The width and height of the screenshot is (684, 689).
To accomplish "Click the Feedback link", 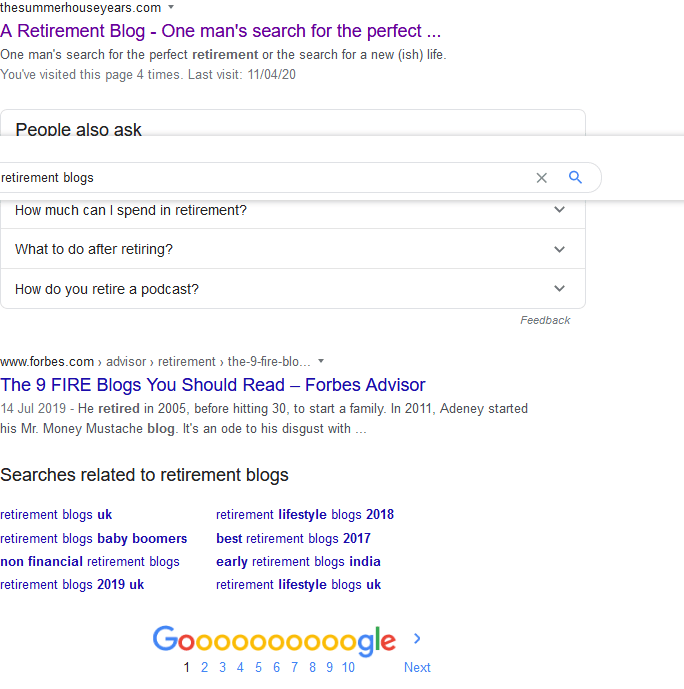I will coord(545,320).
